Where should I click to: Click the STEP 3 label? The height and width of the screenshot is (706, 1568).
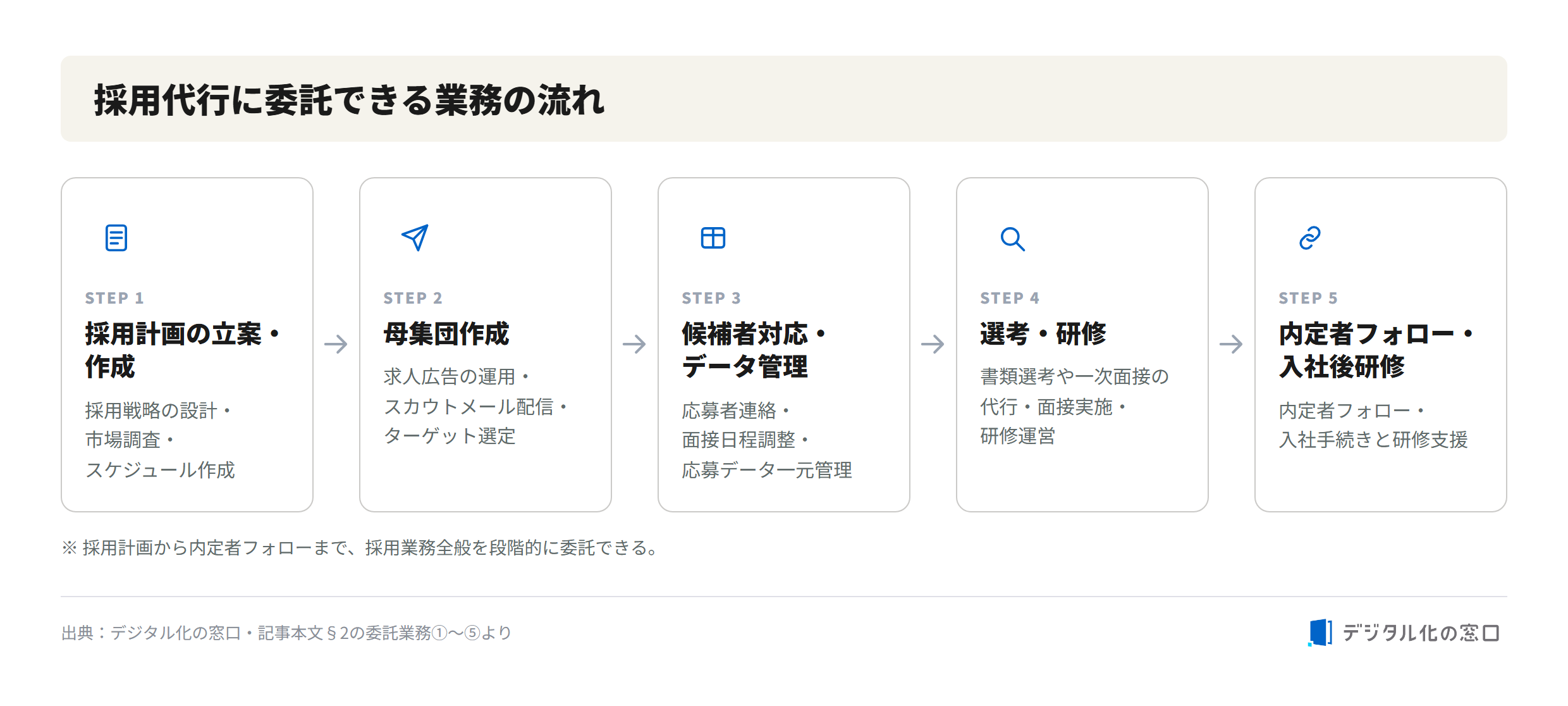click(x=711, y=298)
